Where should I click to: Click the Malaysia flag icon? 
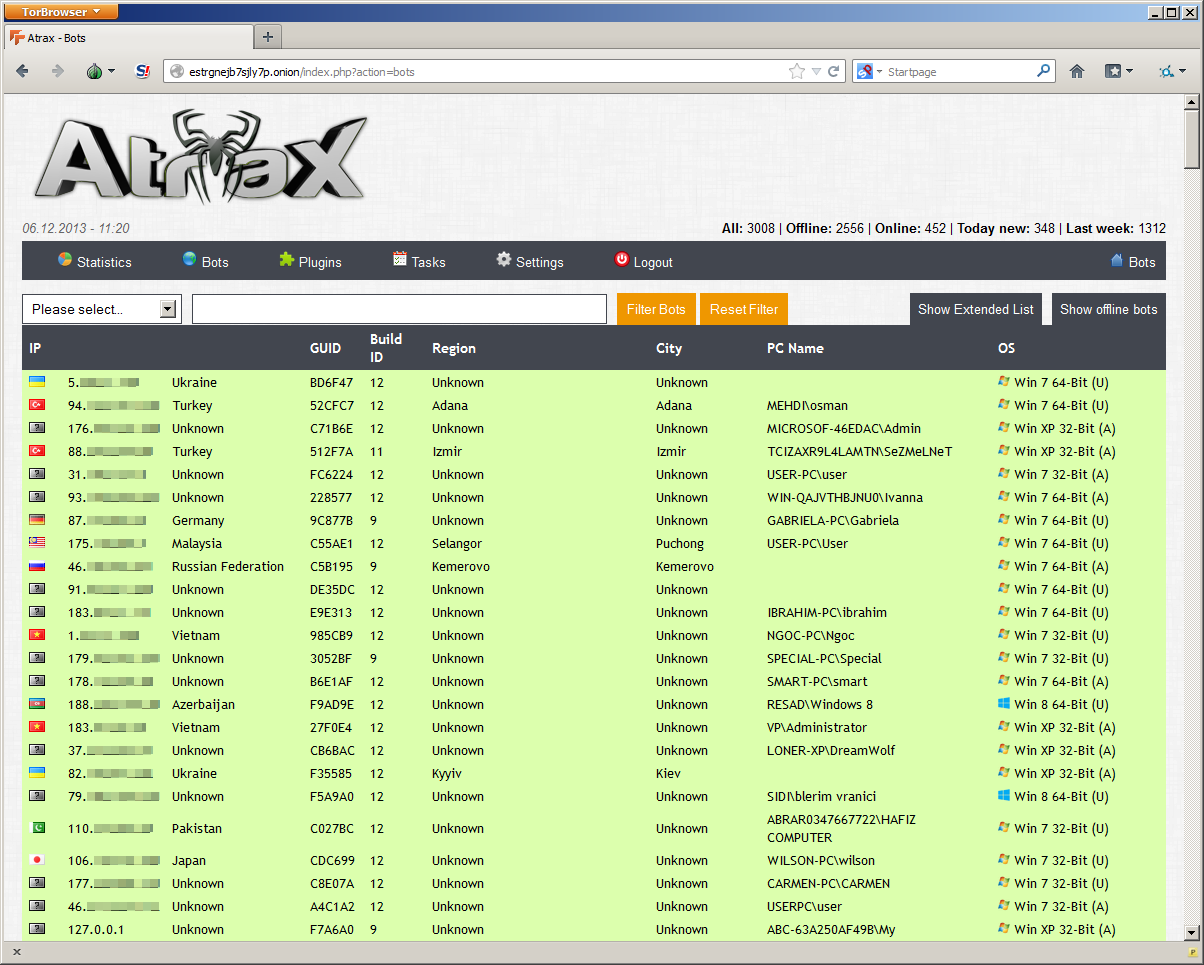click(x=37, y=542)
